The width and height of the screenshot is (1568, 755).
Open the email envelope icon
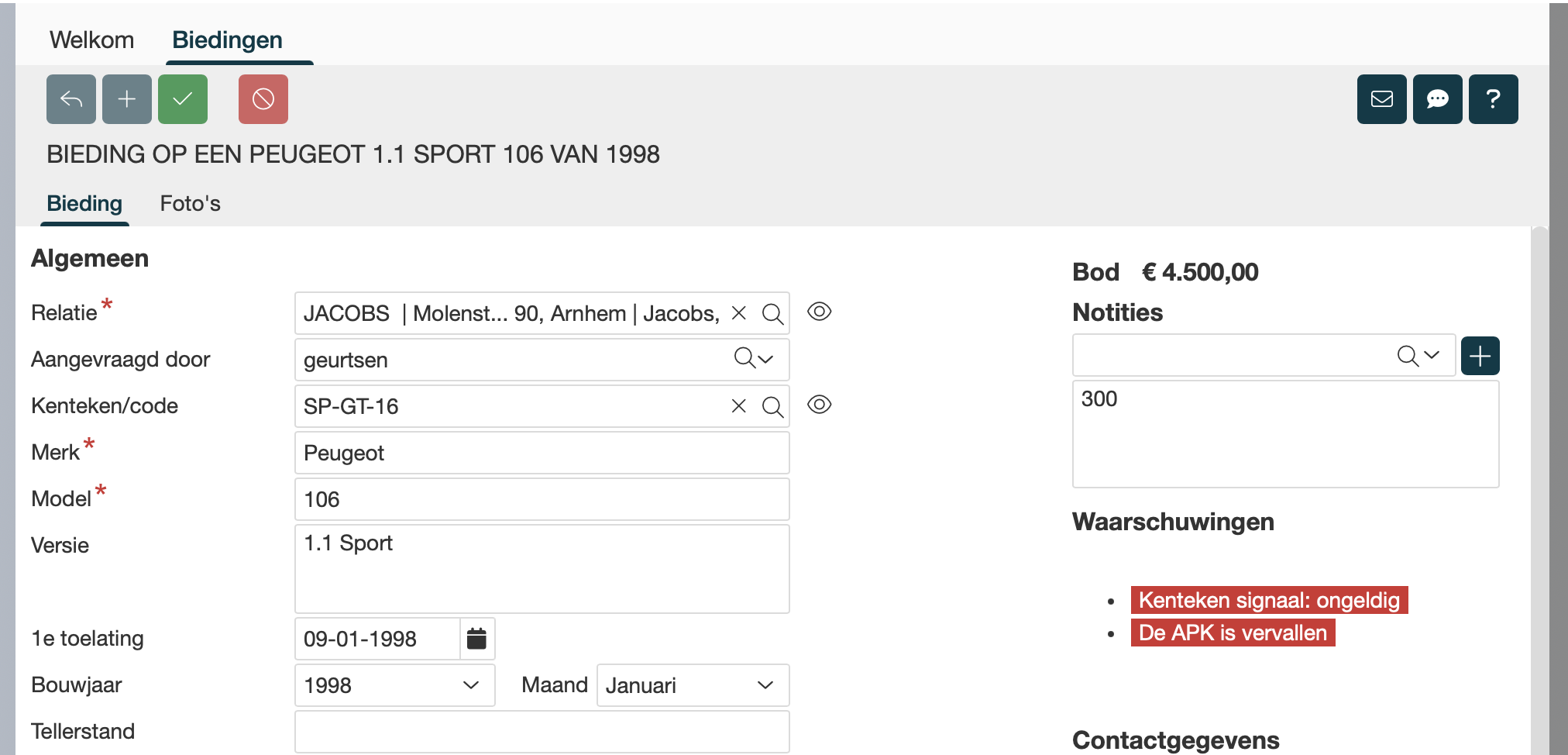coord(1382,99)
